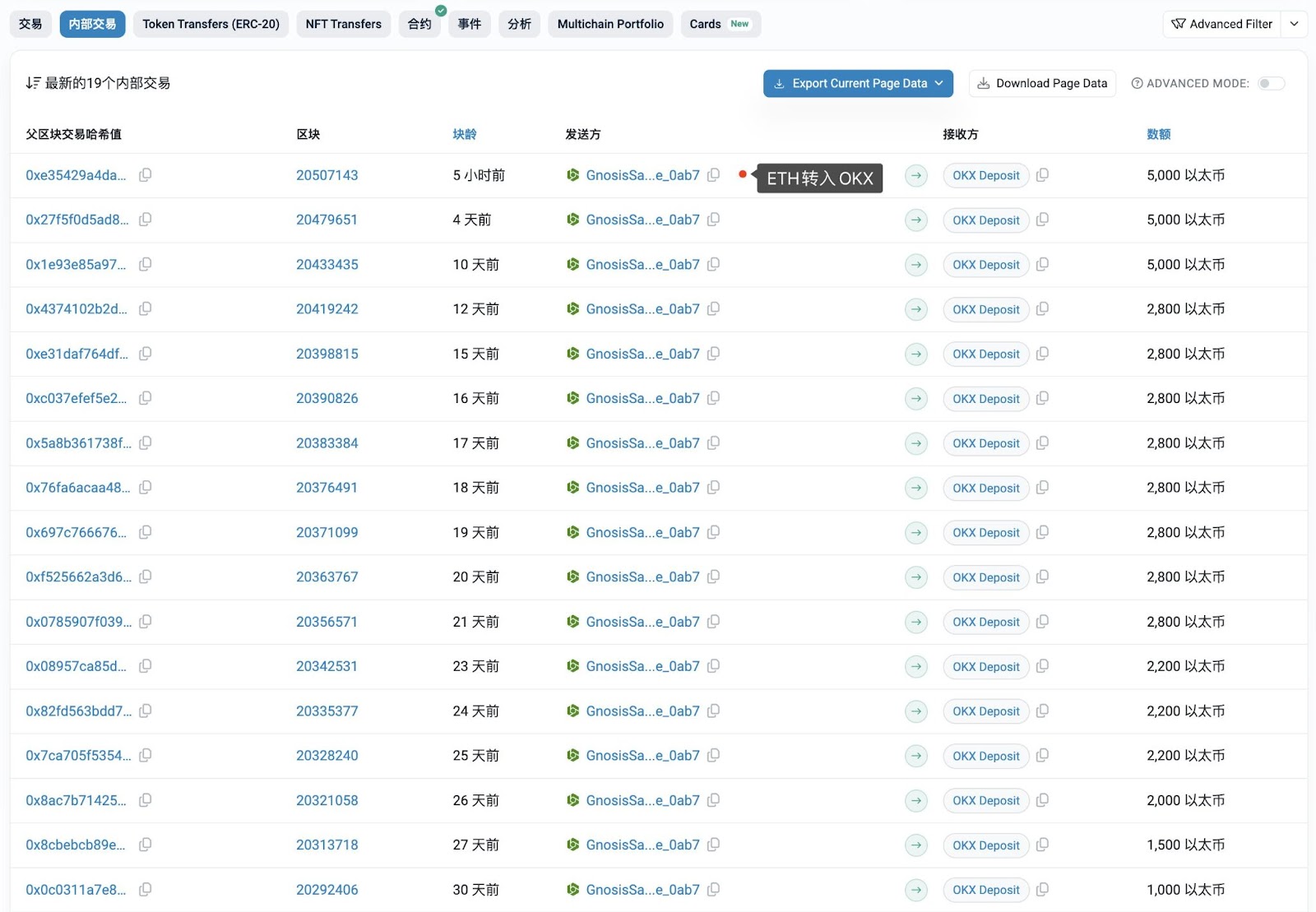Screen dimensions: 1316x912
Task: Copy sender address in block 20383384 row
Action: point(714,442)
